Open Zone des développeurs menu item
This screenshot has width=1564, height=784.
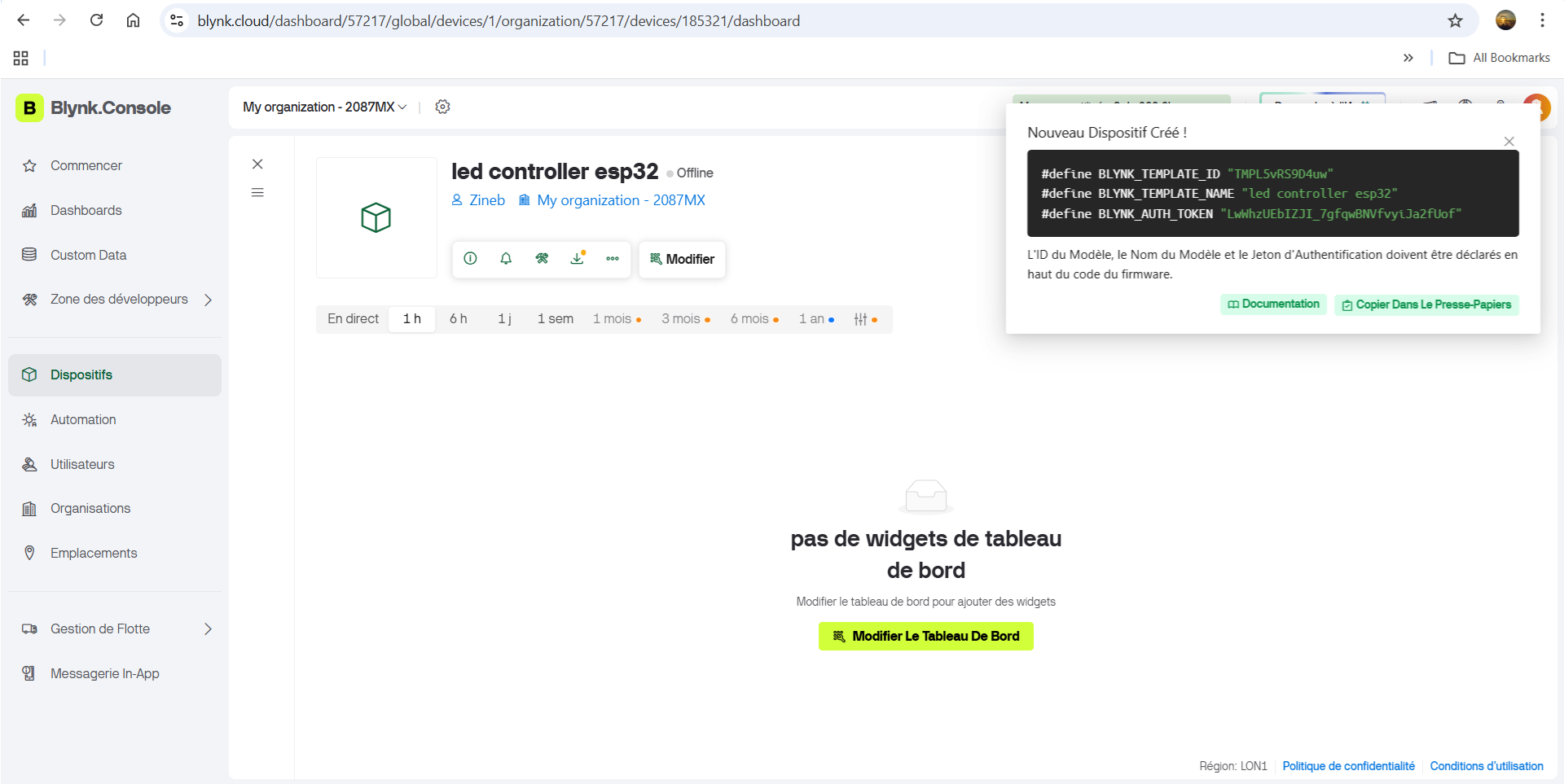point(119,299)
